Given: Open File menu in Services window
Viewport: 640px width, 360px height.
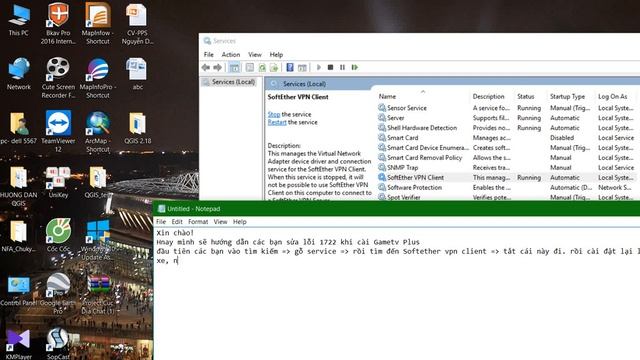Looking at the screenshot, I should [x=209, y=55].
